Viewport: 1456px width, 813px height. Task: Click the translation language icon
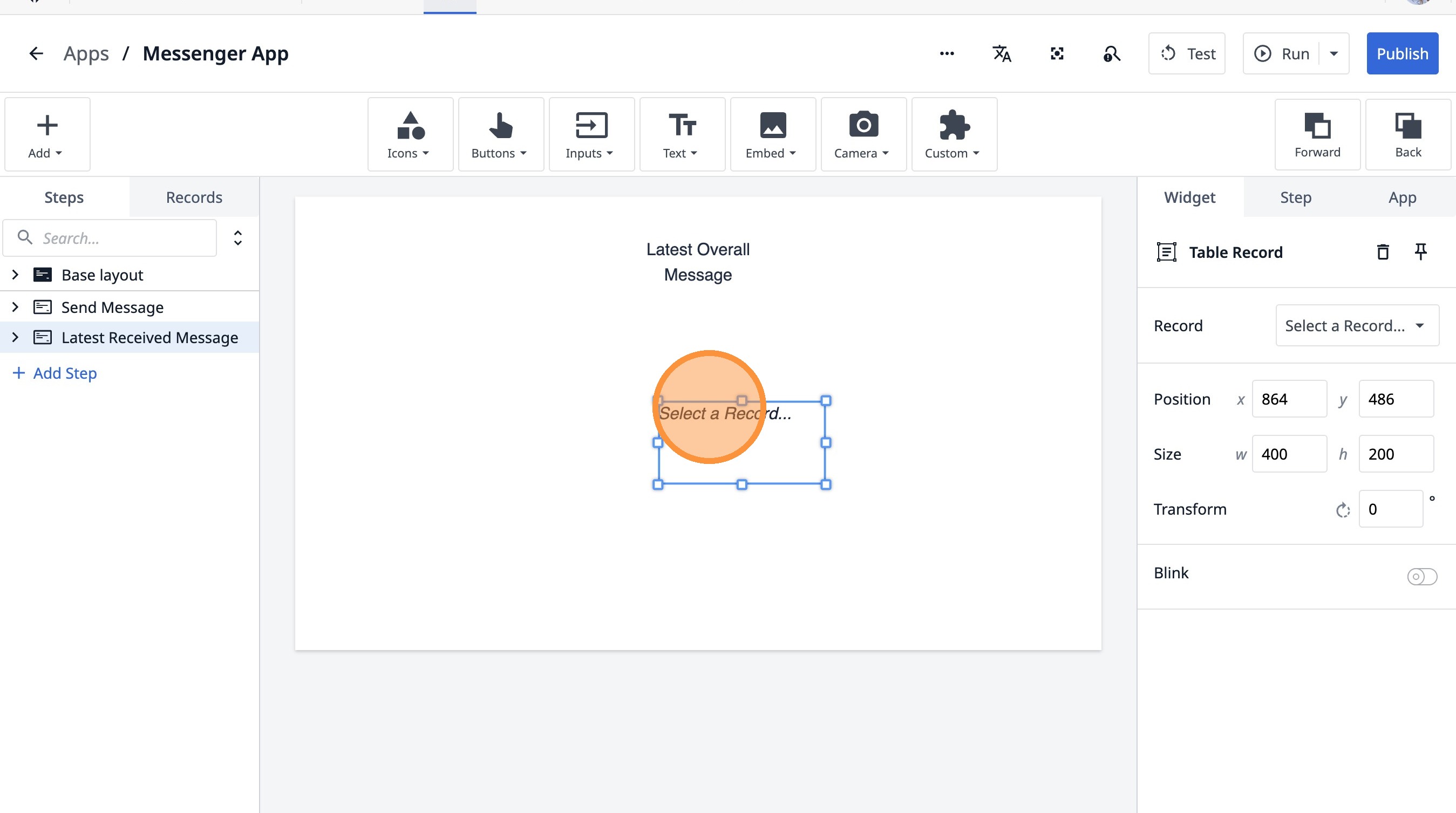coord(1002,53)
